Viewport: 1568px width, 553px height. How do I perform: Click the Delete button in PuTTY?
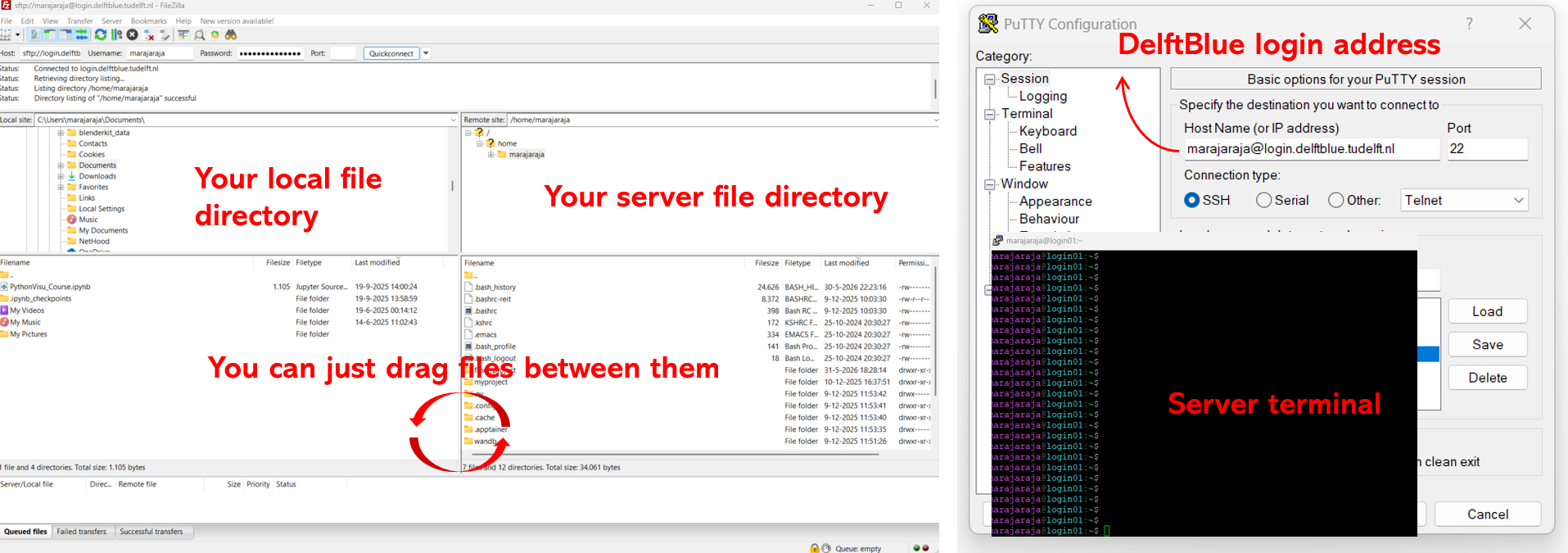click(1488, 378)
